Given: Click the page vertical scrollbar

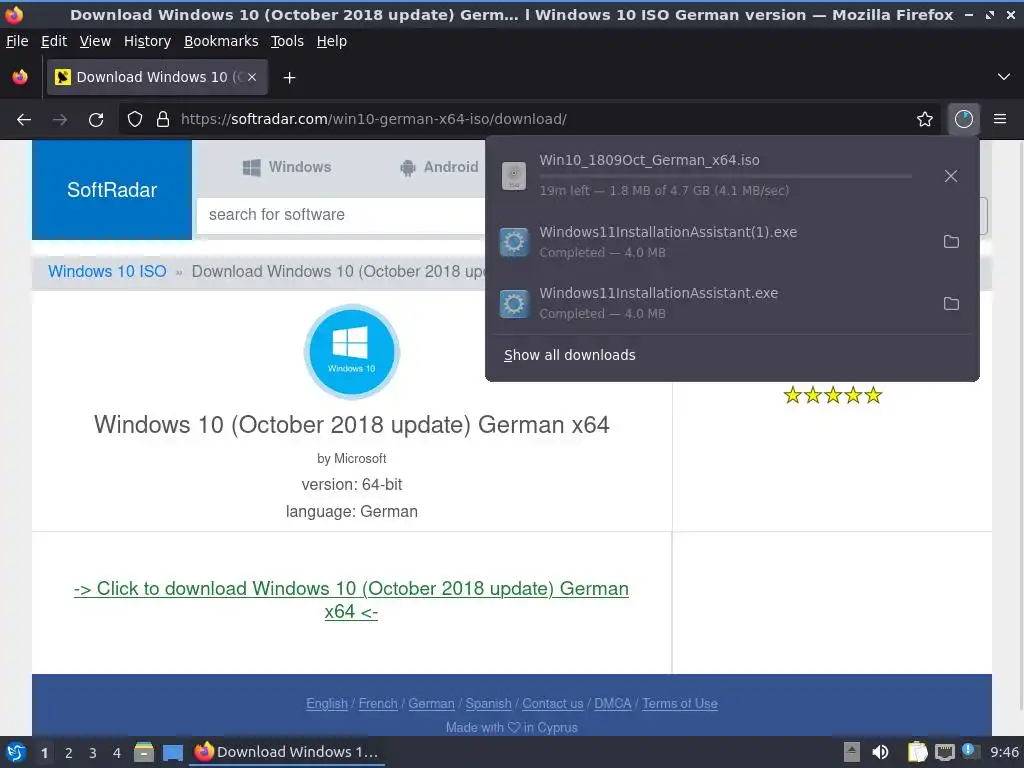Looking at the screenshot, I should [x=1020, y=424].
